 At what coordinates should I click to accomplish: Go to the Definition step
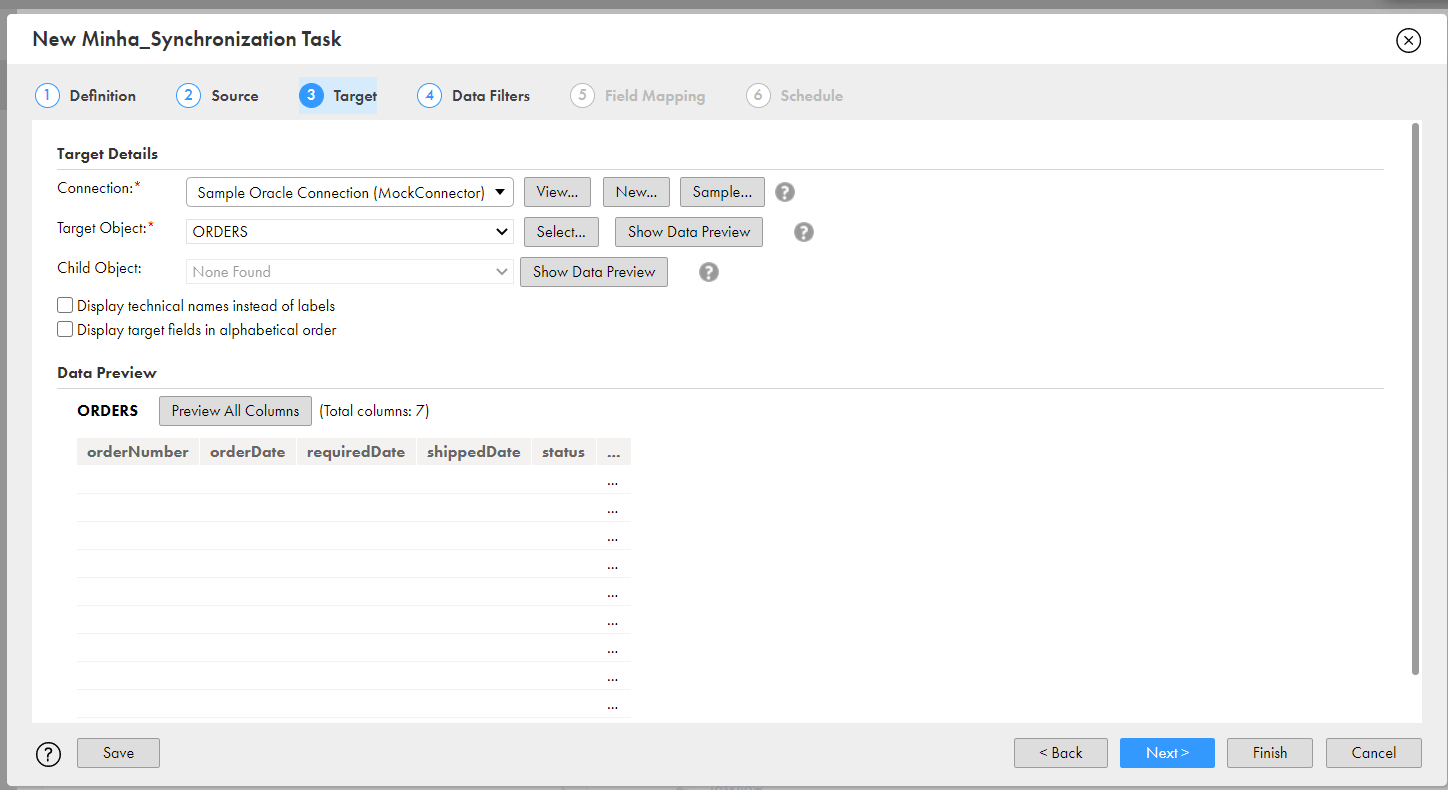click(x=86, y=96)
